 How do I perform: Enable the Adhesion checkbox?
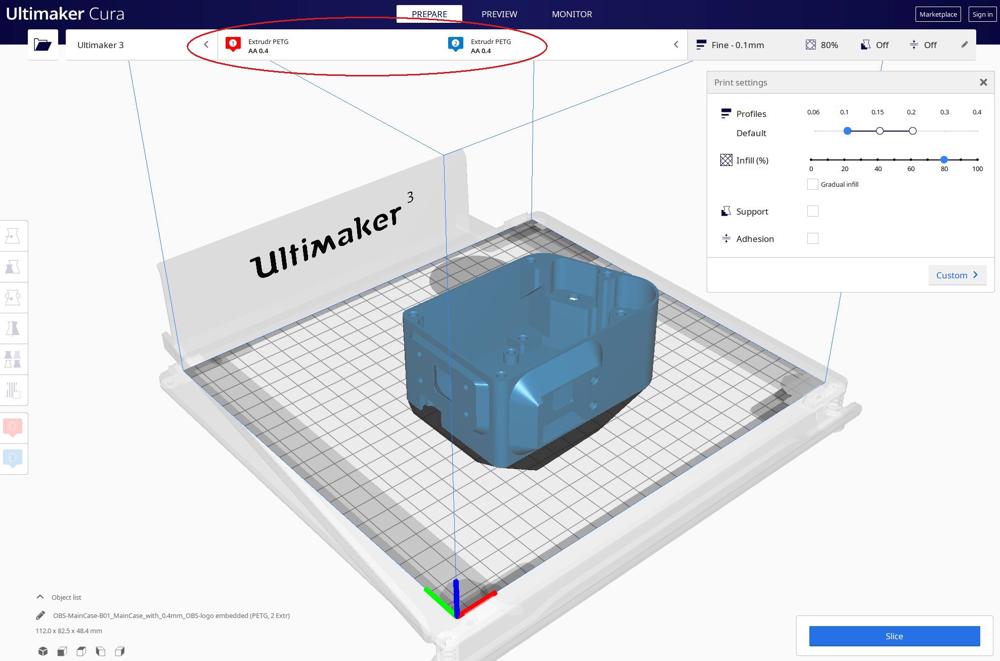click(x=812, y=239)
